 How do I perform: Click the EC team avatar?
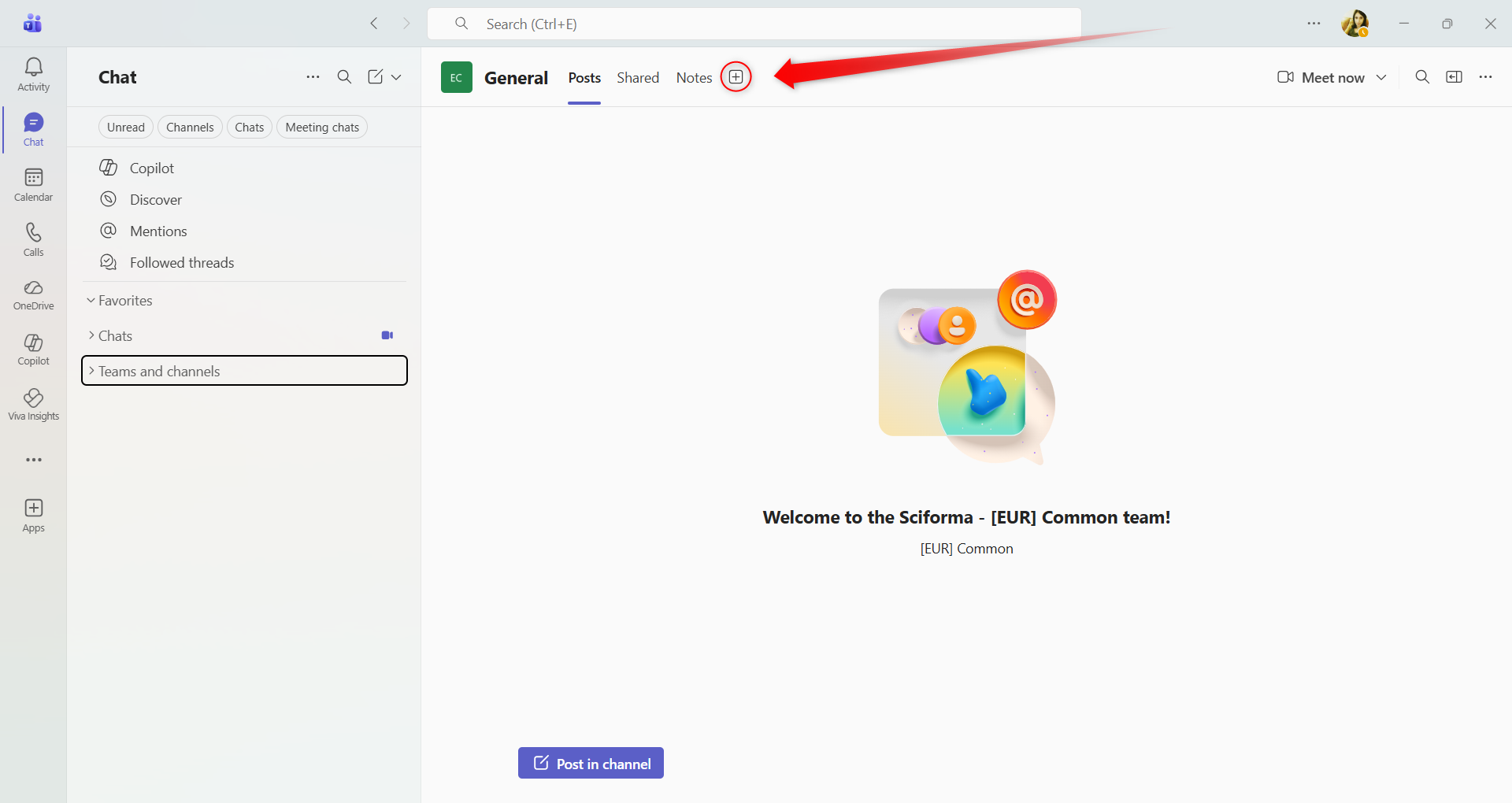pyautogui.click(x=457, y=77)
